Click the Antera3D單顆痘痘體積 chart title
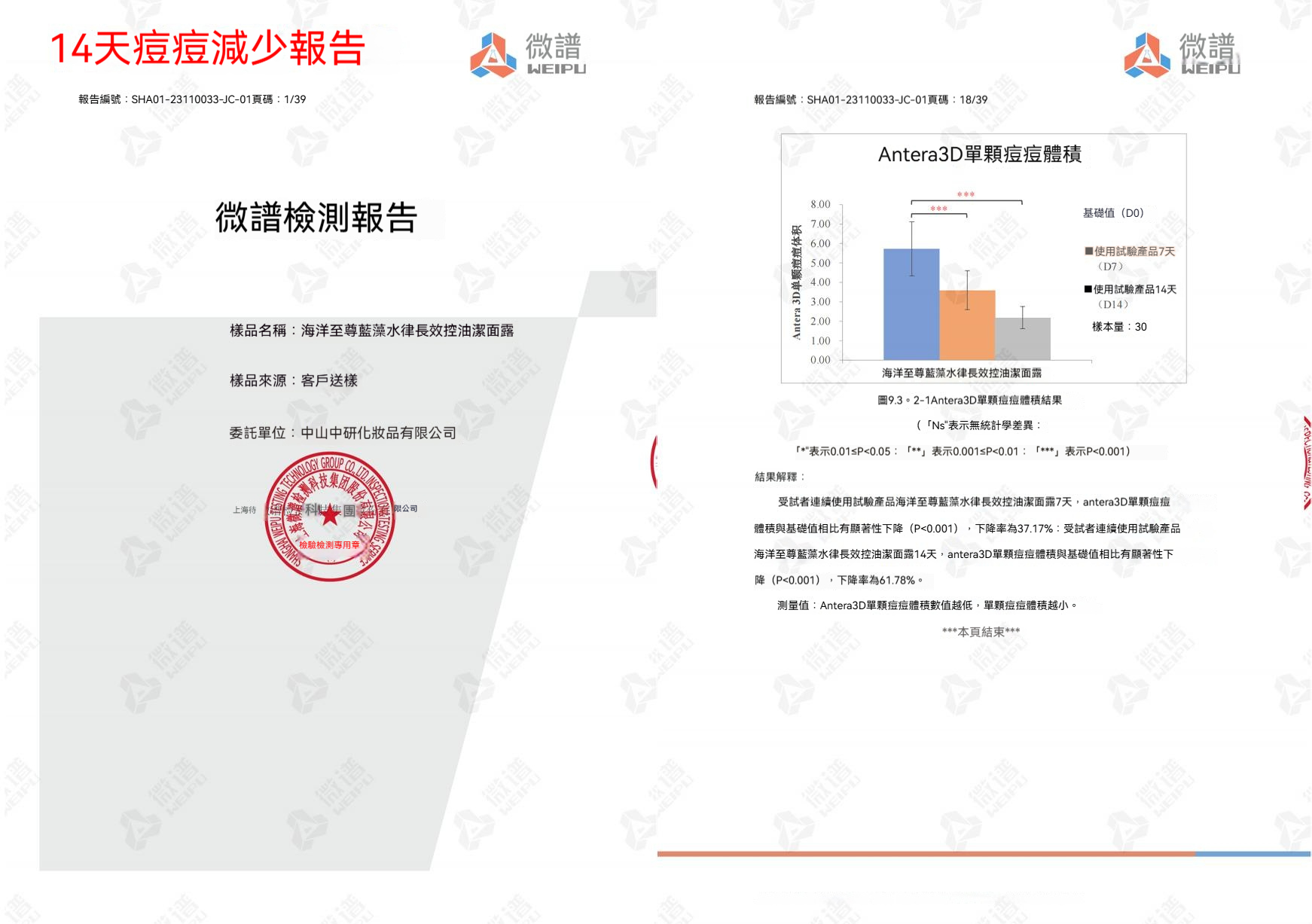Image resolution: width=1312 pixels, height=924 pixels. coord(979,154)
